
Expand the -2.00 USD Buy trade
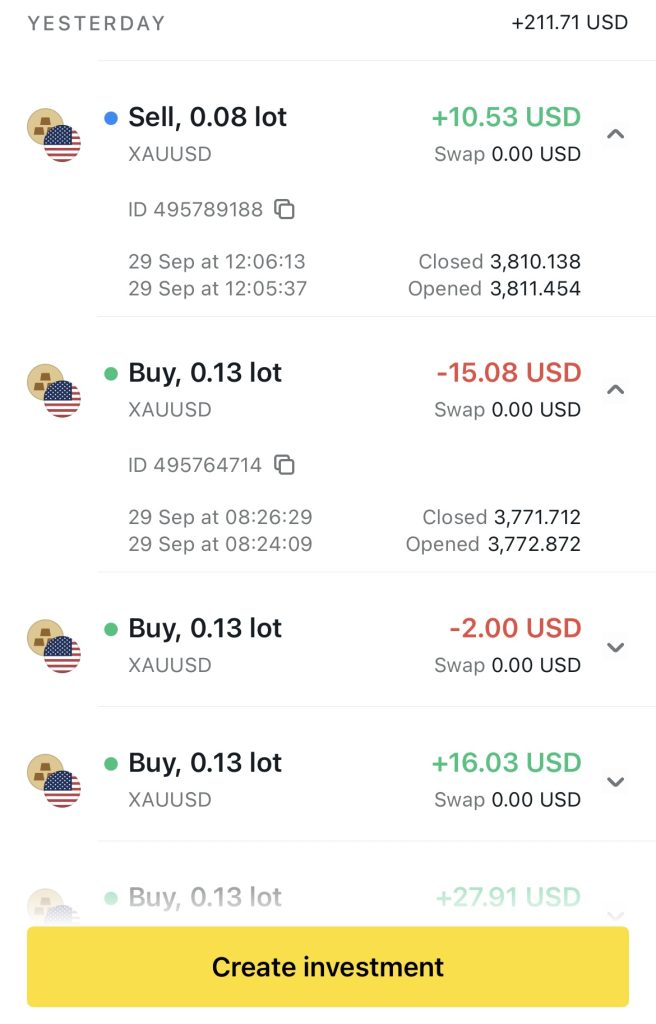pyautogui.click(x=616, y=646)
